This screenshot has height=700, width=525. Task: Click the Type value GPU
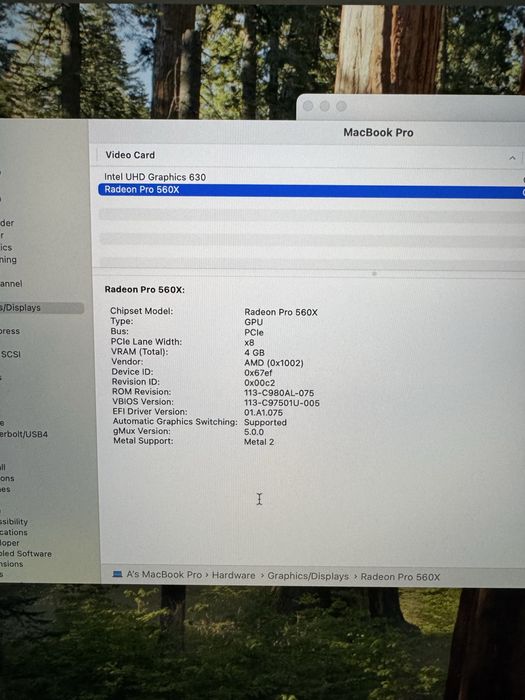pyautogui.click(x=254, y=322)
